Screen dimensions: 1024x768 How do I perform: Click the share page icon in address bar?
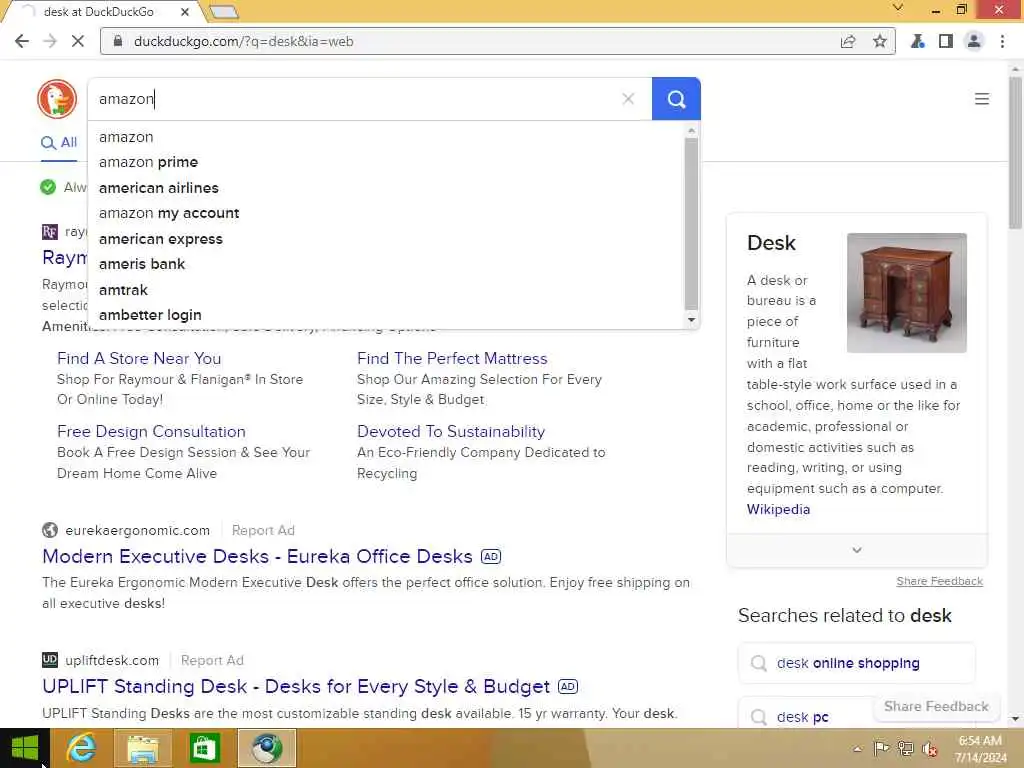[x=848, y=41]
